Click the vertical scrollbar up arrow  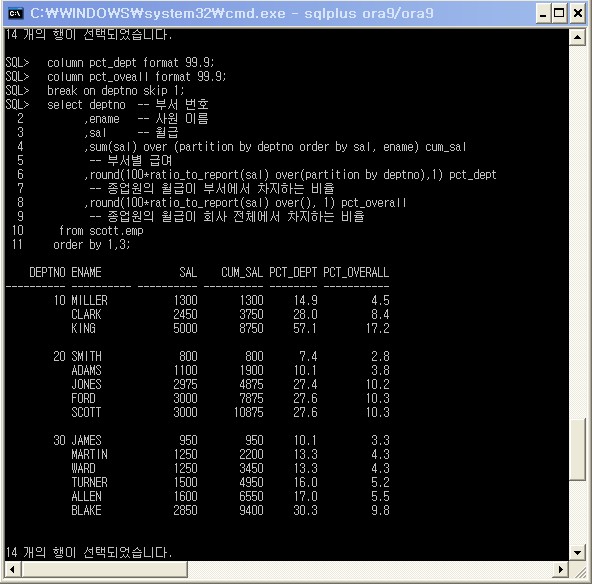click(577, 37)
